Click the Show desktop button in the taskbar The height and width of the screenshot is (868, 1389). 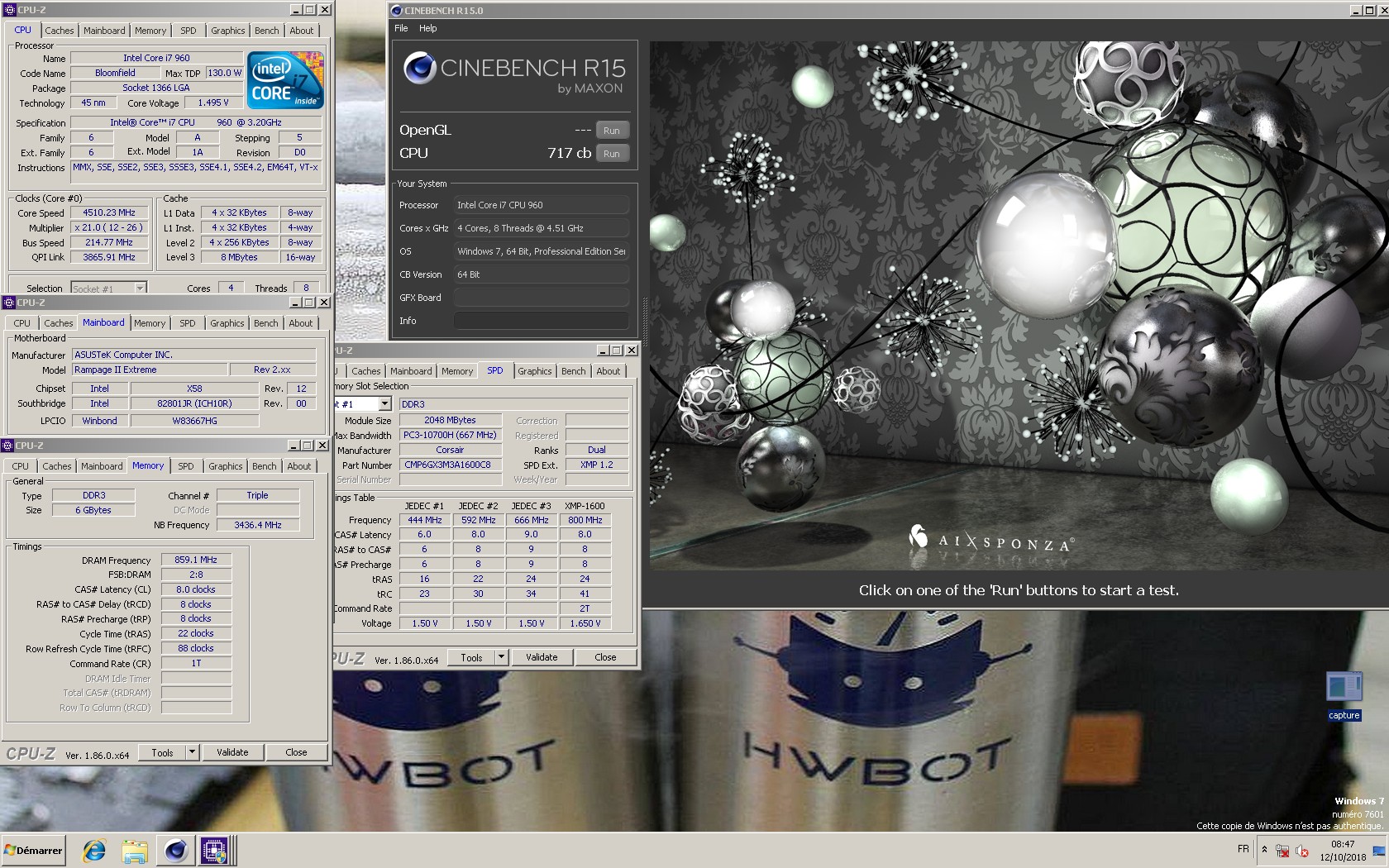tap(1379, 851)
